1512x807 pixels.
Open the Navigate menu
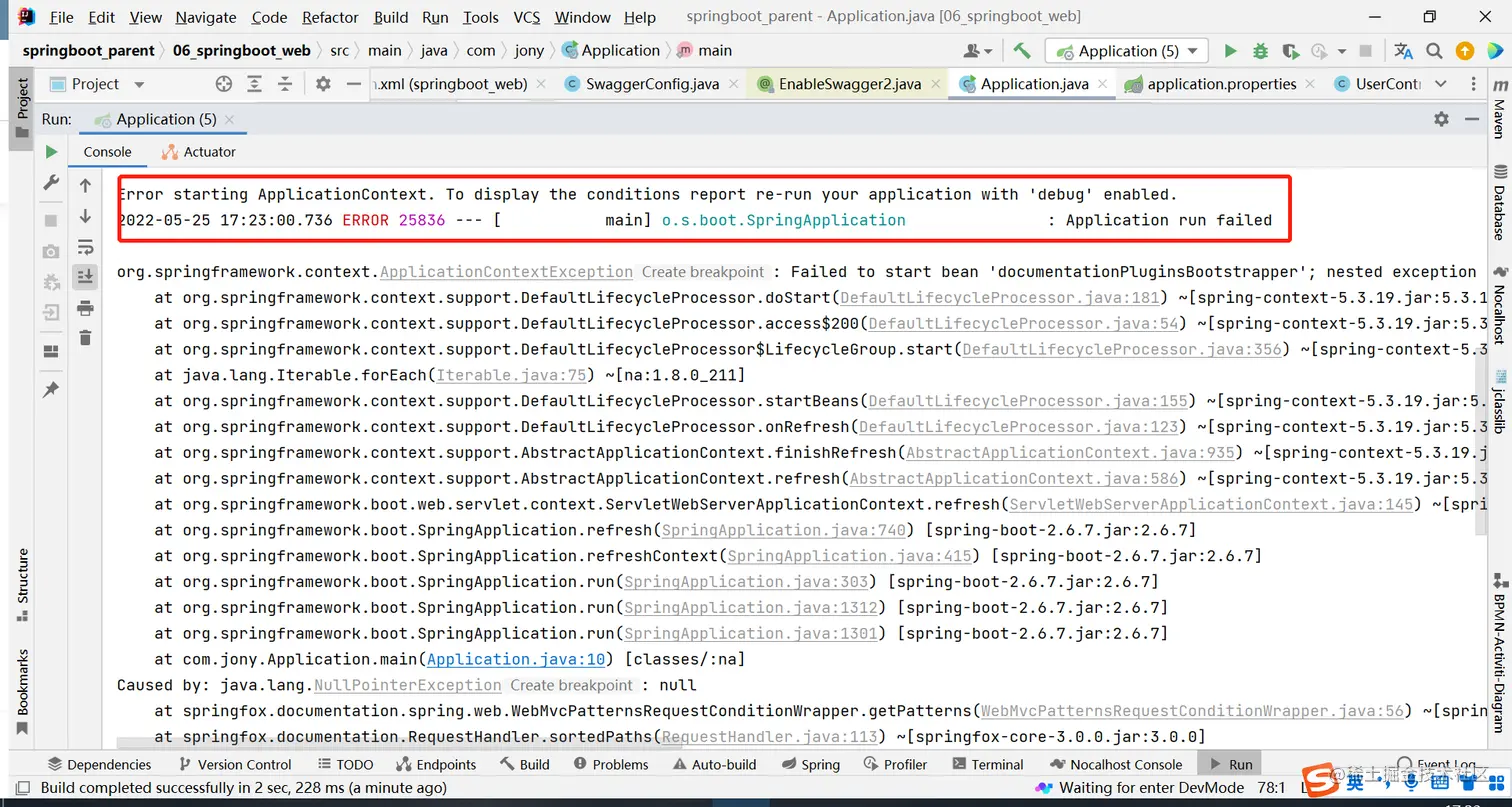pos(206,17)
